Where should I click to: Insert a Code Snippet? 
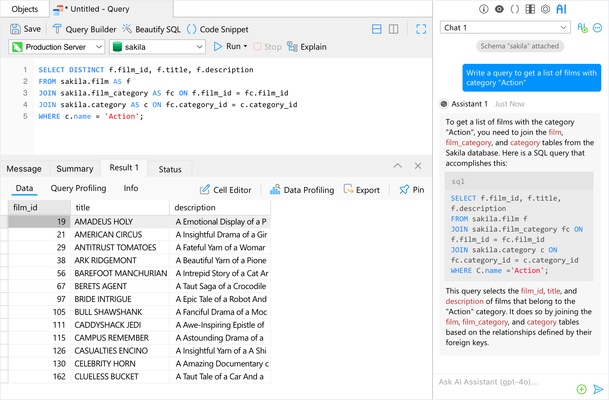point(217,29)
